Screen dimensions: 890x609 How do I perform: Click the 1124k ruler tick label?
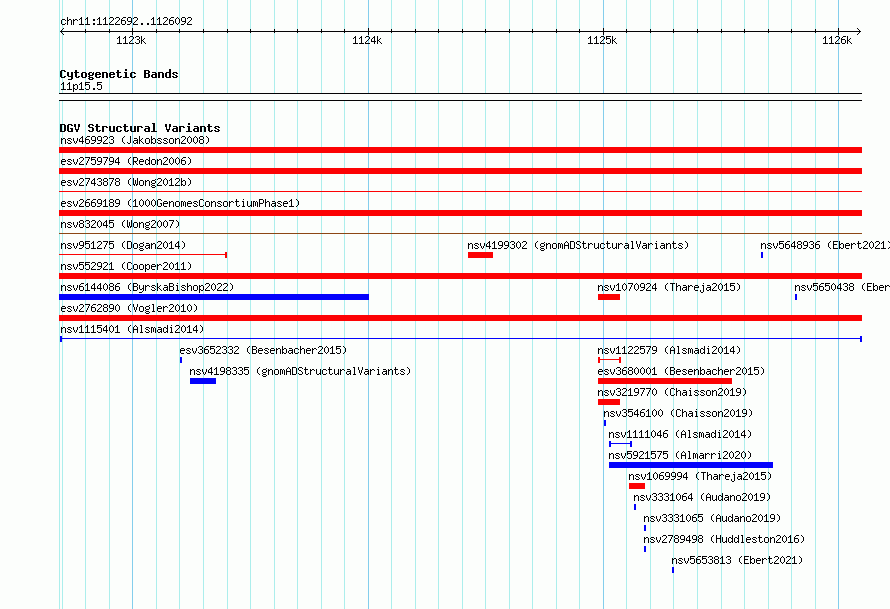tap(367, 40)
